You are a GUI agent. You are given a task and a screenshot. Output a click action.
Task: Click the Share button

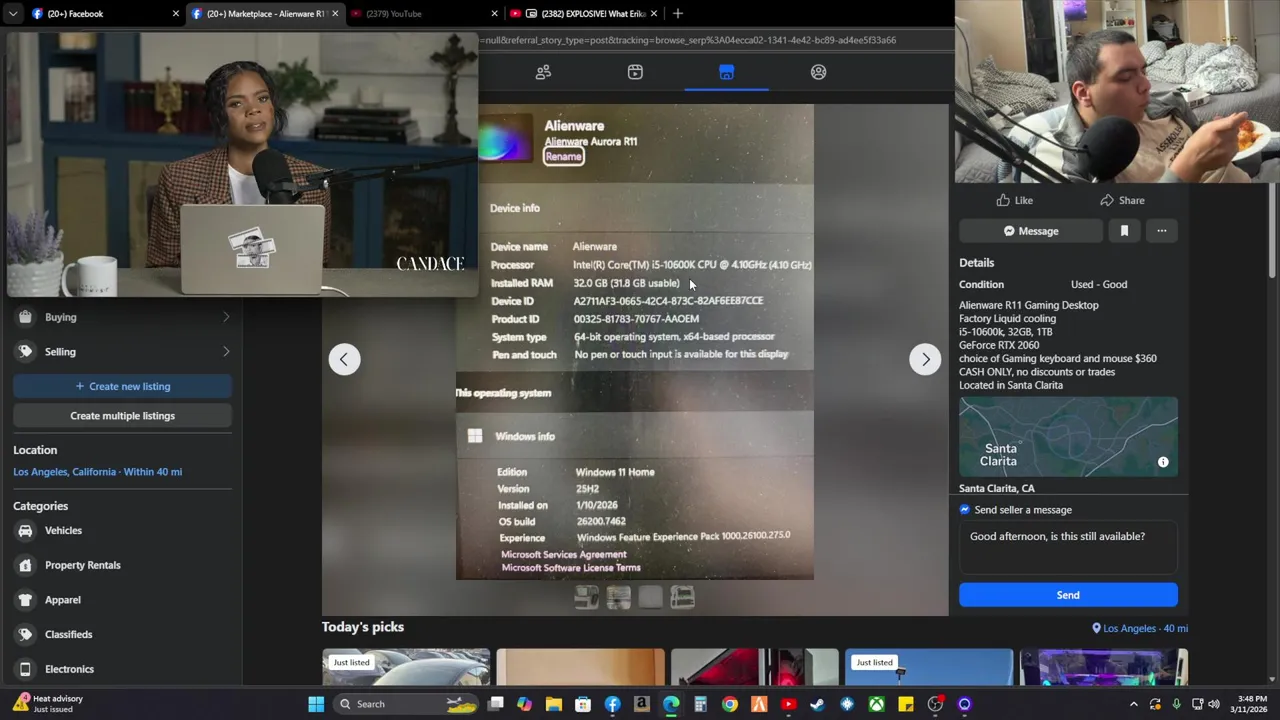point(1122,200)
